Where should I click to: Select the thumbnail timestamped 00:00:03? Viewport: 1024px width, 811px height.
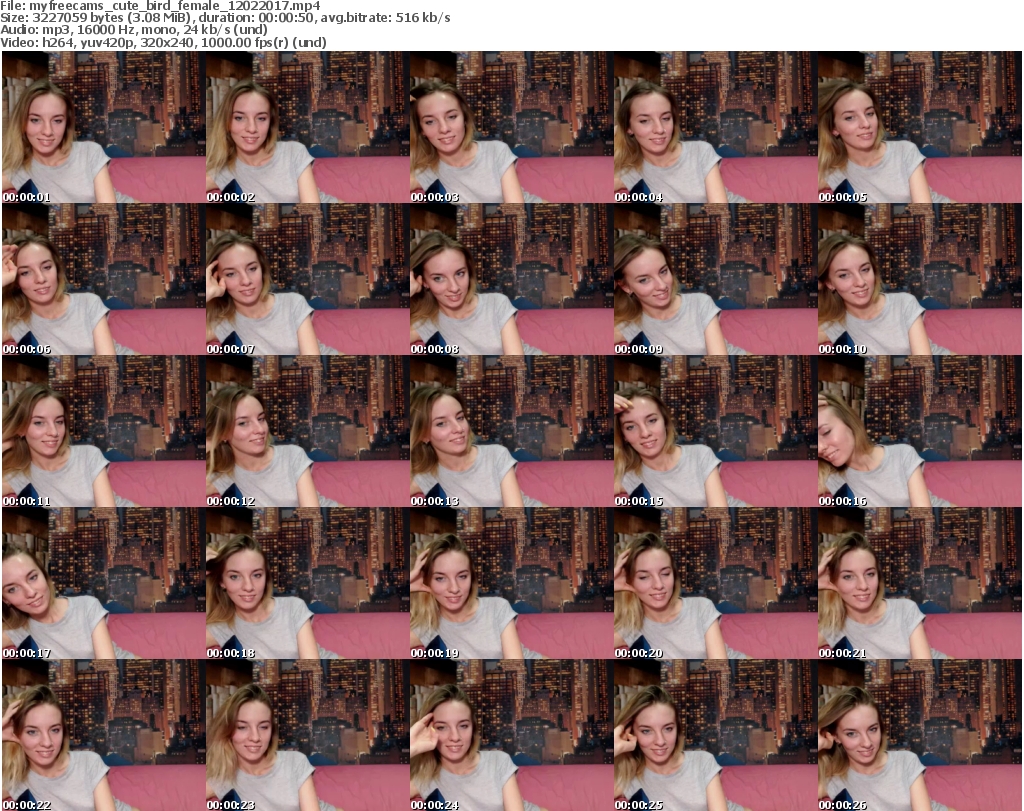pyautogui.click(x=511, y=127)
